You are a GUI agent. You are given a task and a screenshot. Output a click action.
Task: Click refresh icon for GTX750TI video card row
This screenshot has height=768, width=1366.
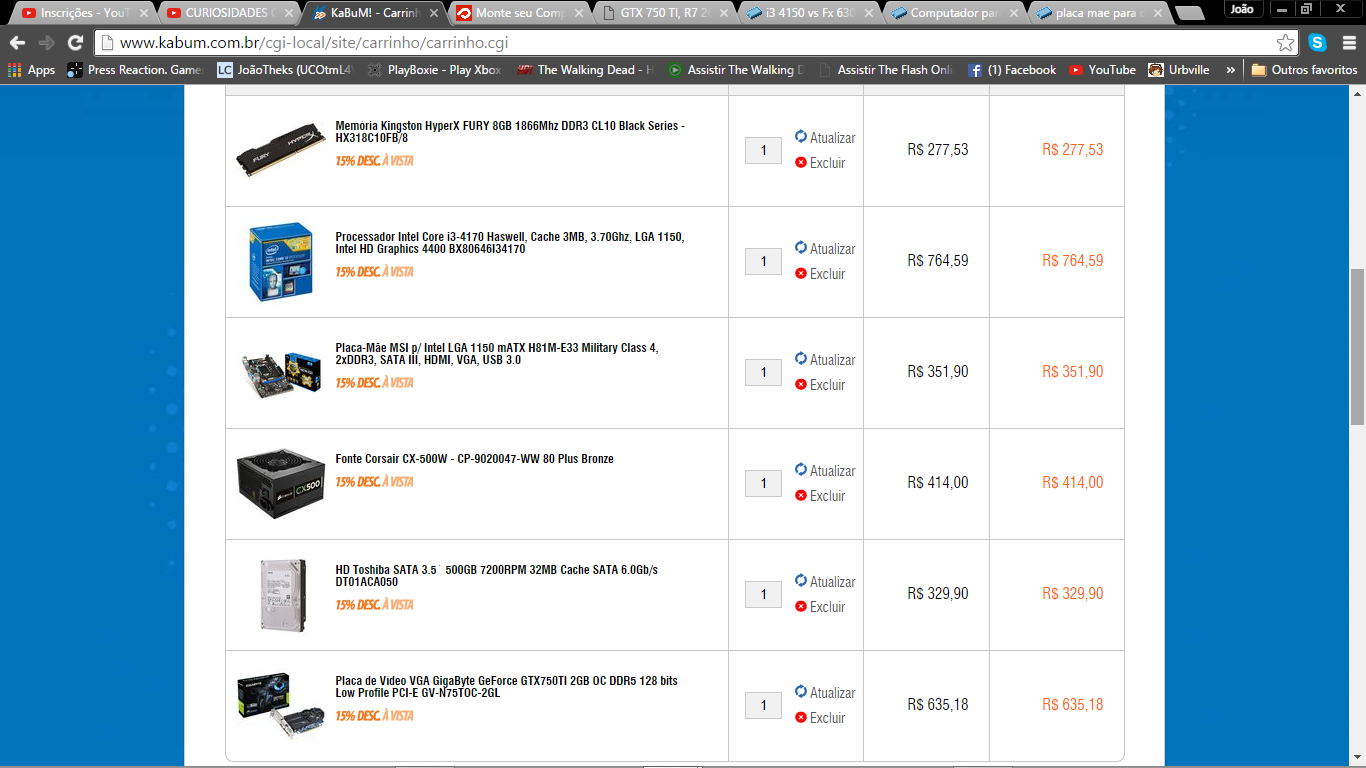coord(801,692)
